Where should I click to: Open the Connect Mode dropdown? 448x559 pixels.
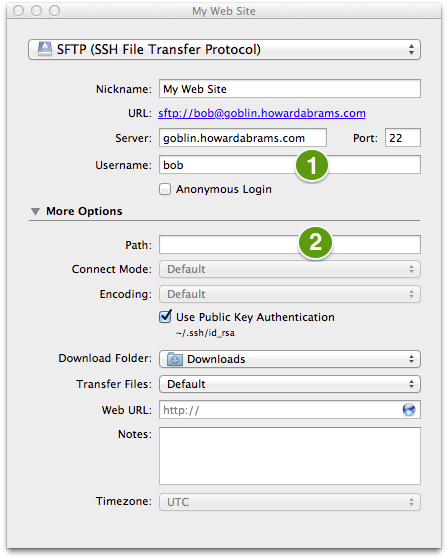coord(290,269)
